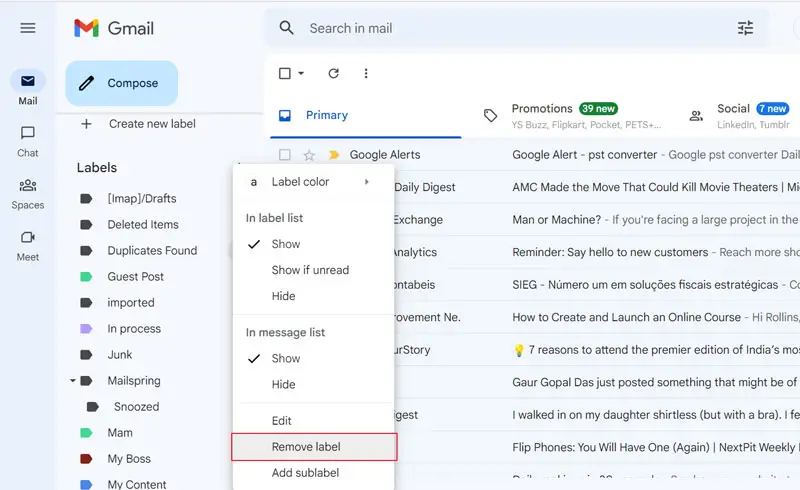Choose Show if unread in label list
This screenshot has width=800, height=490.
(310, 270)
